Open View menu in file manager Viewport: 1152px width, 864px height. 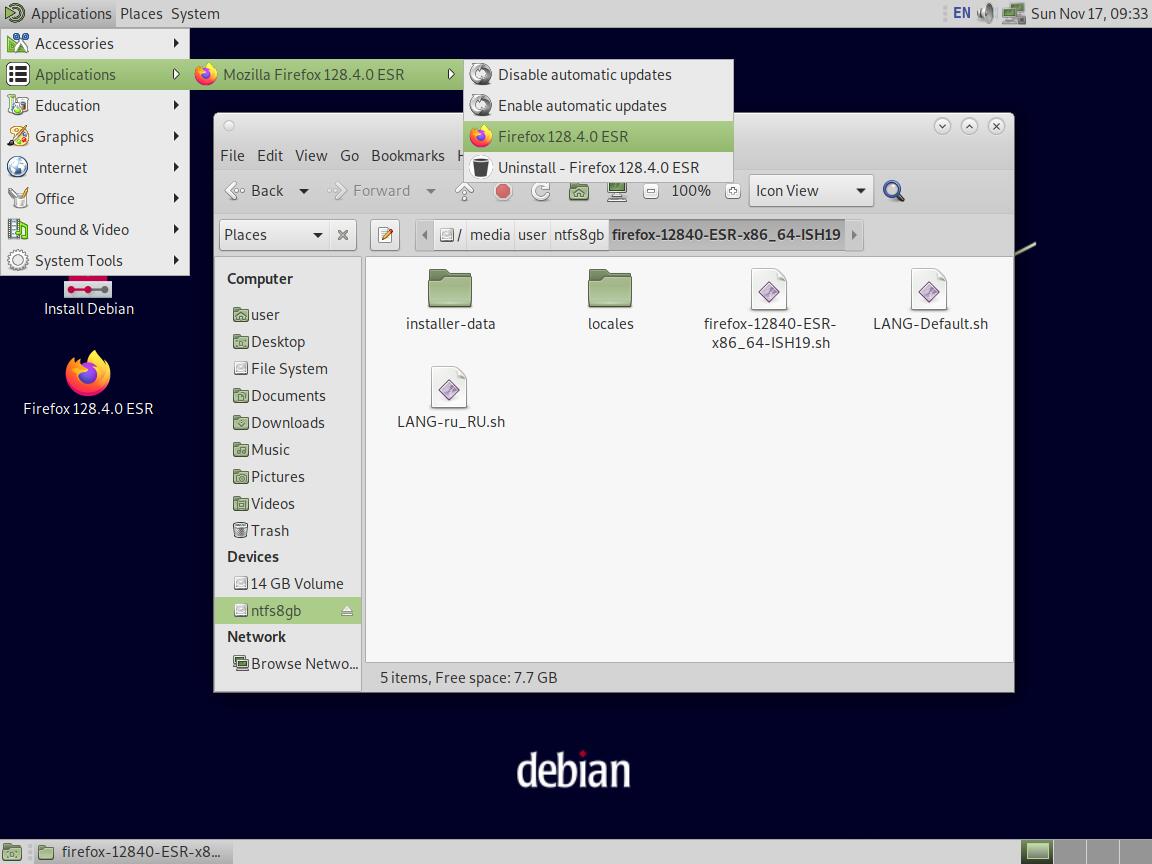coord(311,156)
